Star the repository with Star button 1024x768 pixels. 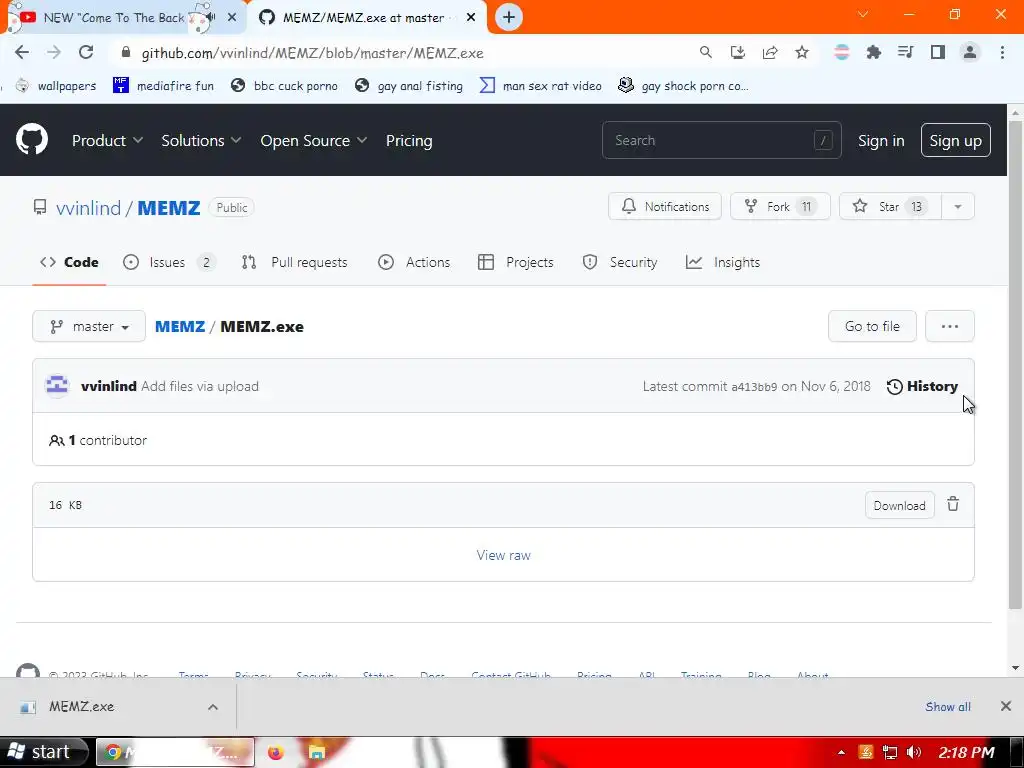click(890, 206)
